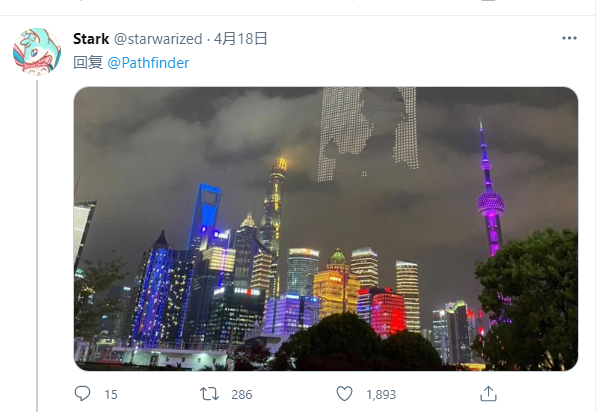Click the 286 retweets count

[x=242, y=394]
